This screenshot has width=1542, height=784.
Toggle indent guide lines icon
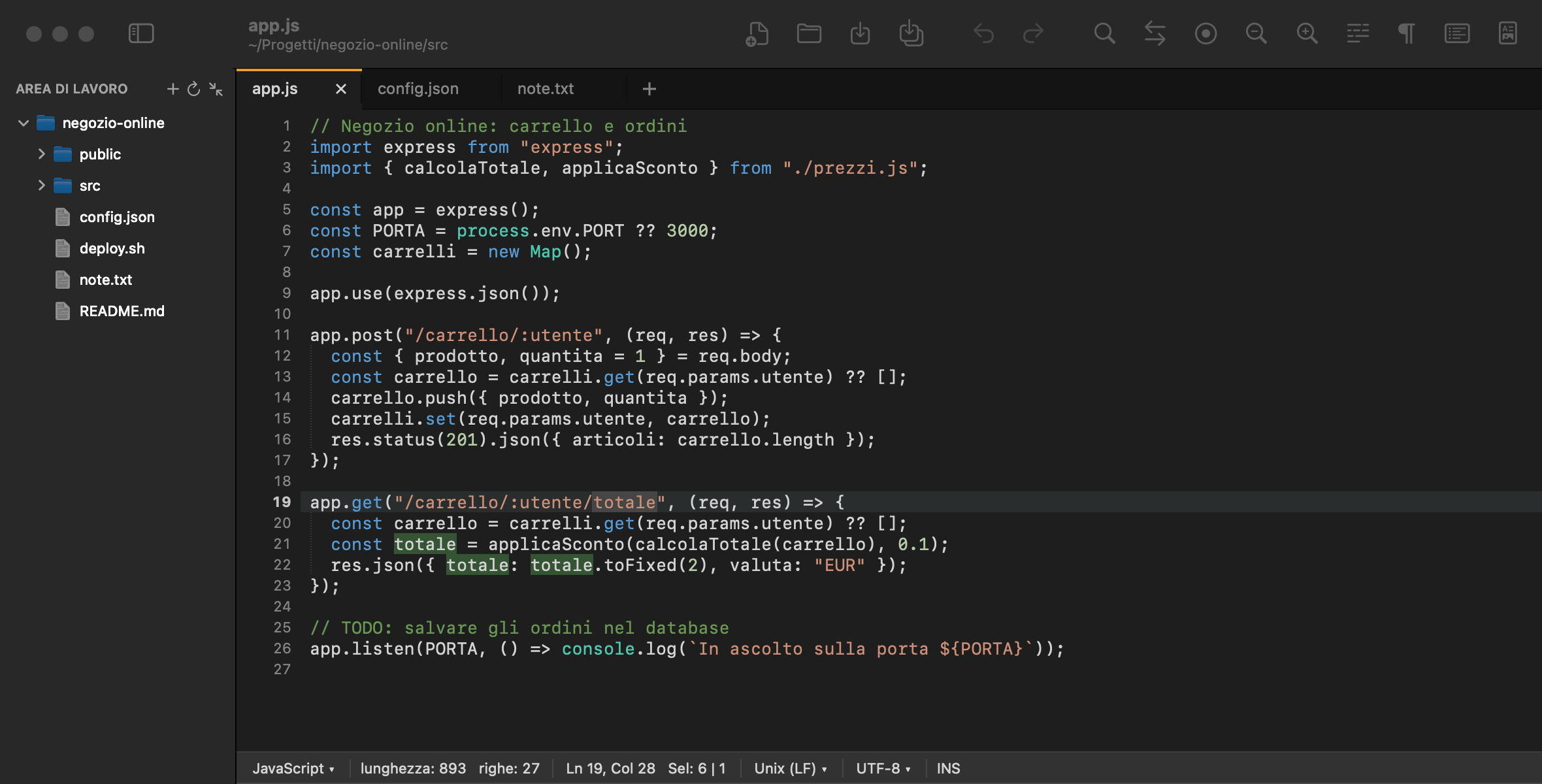[1358, 33]
